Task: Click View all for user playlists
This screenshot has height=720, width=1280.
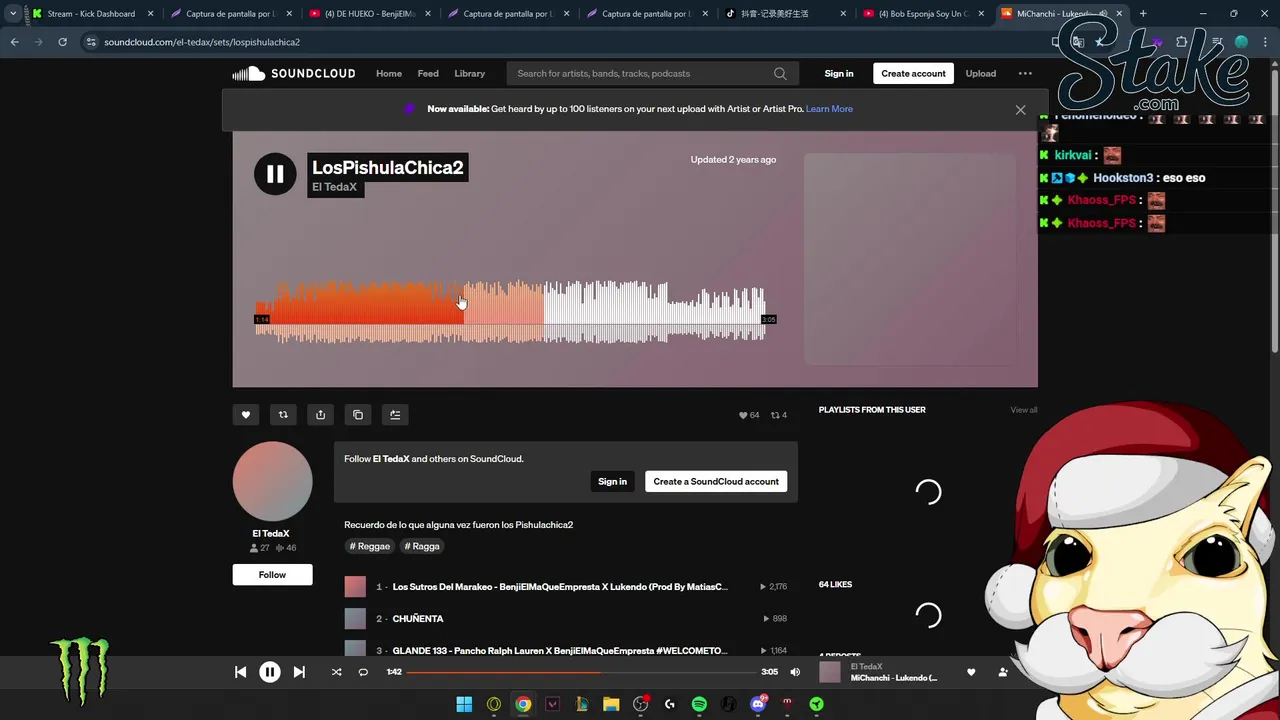Action: [1023, 410]
